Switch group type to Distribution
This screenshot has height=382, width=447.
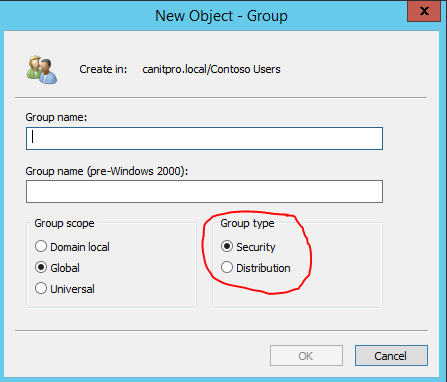(x=255, y=268)
